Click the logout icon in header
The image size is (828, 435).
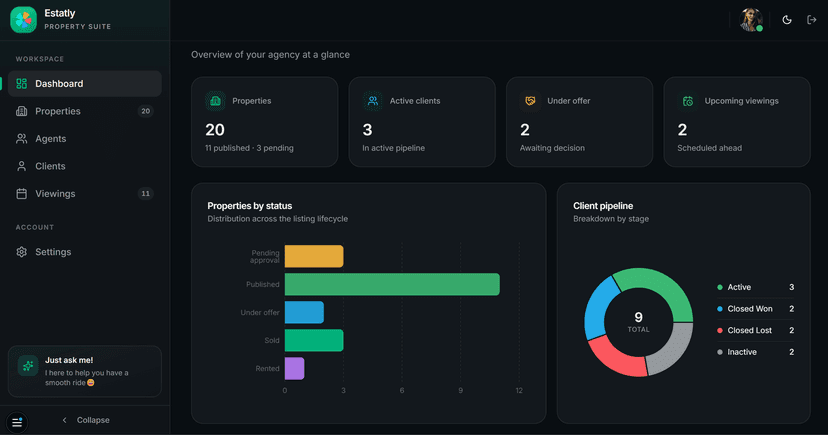coord(812,20)
